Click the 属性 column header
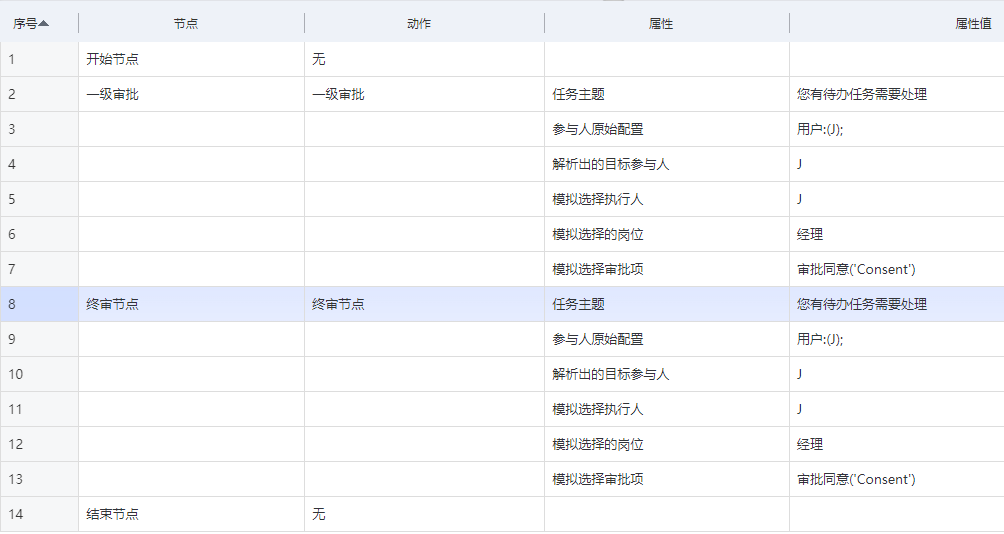The image size is (1004, 534). 661,23
